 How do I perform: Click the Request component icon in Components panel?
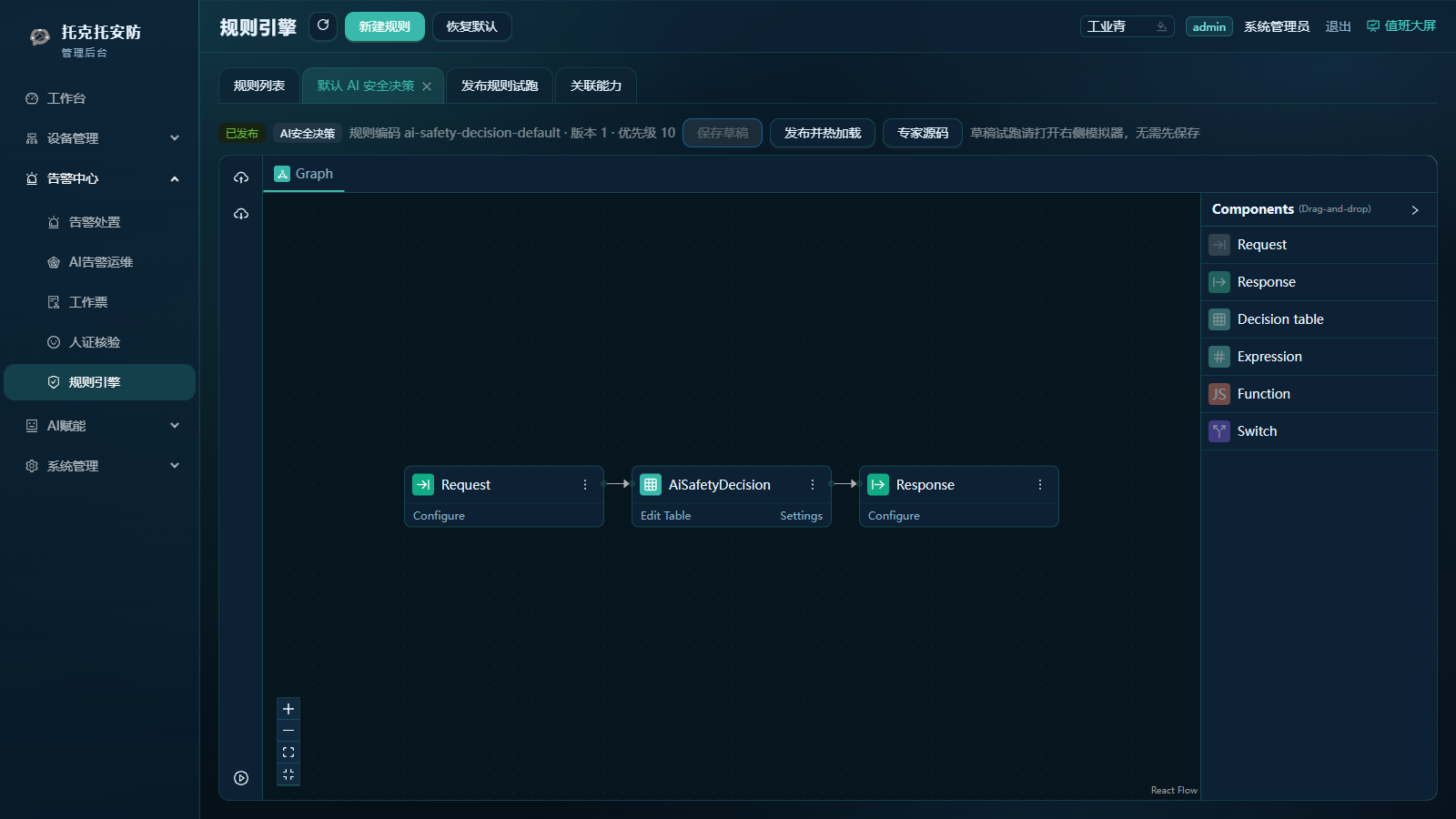1219,245
